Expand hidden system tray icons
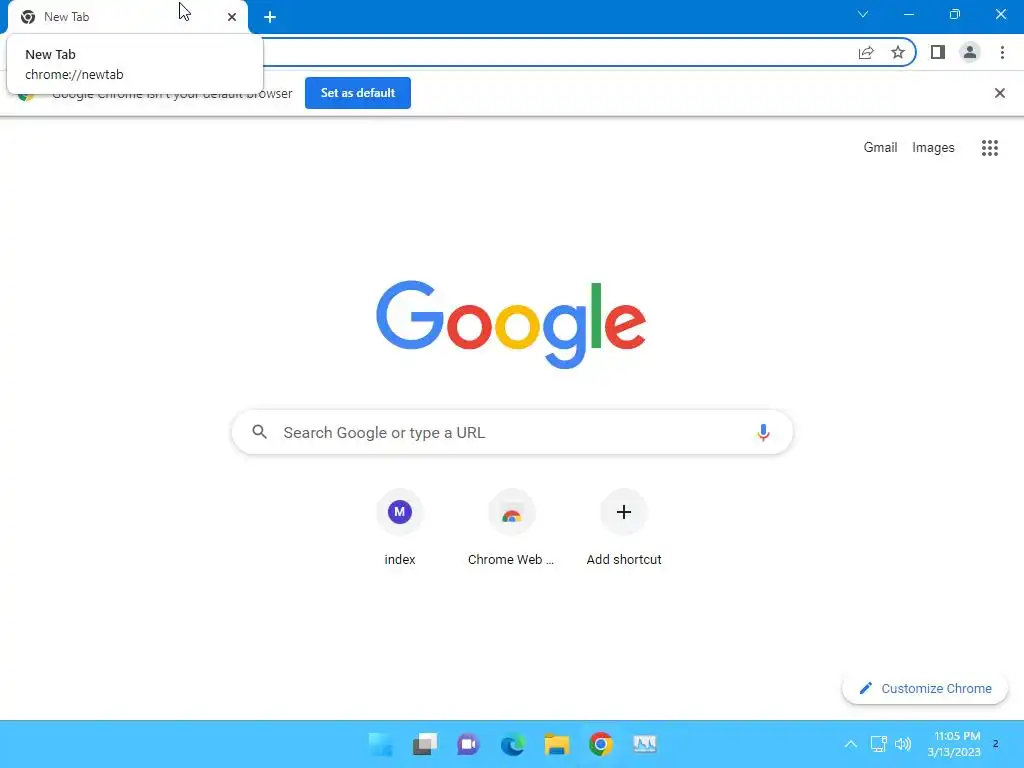Image resolution: width=1024 pixels, height=768 pixels. pos(850,744)
